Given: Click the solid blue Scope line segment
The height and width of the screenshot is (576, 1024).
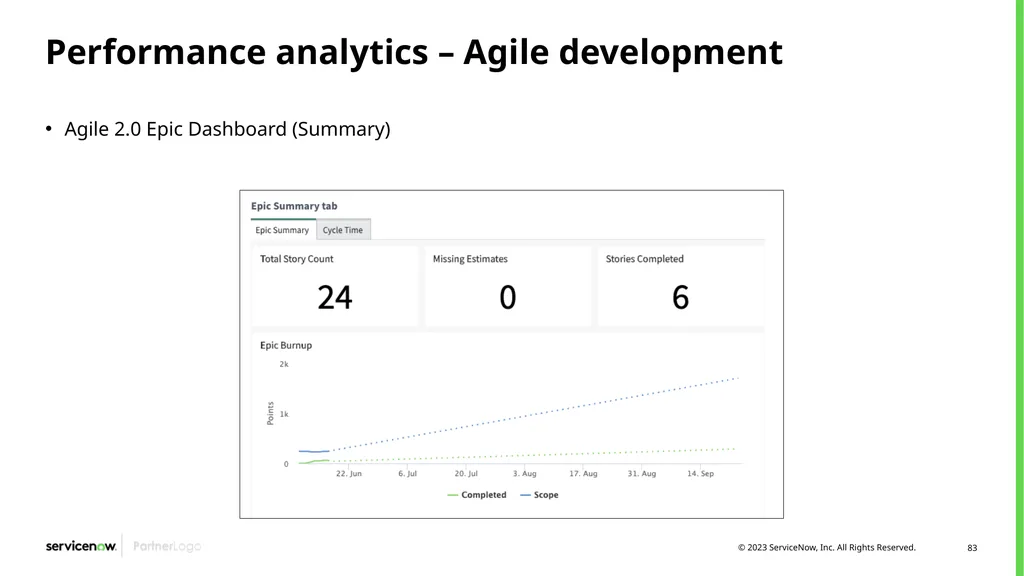Looking at the screenshot, I should pos(314,451).
